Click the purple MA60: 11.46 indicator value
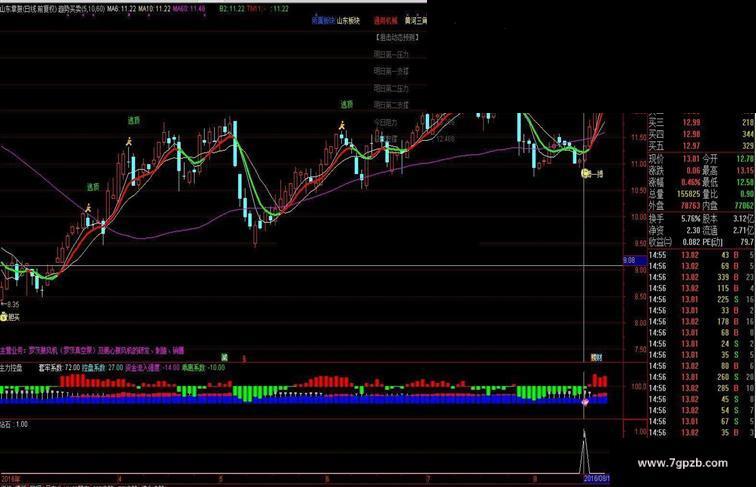 (x=189, y=9)
